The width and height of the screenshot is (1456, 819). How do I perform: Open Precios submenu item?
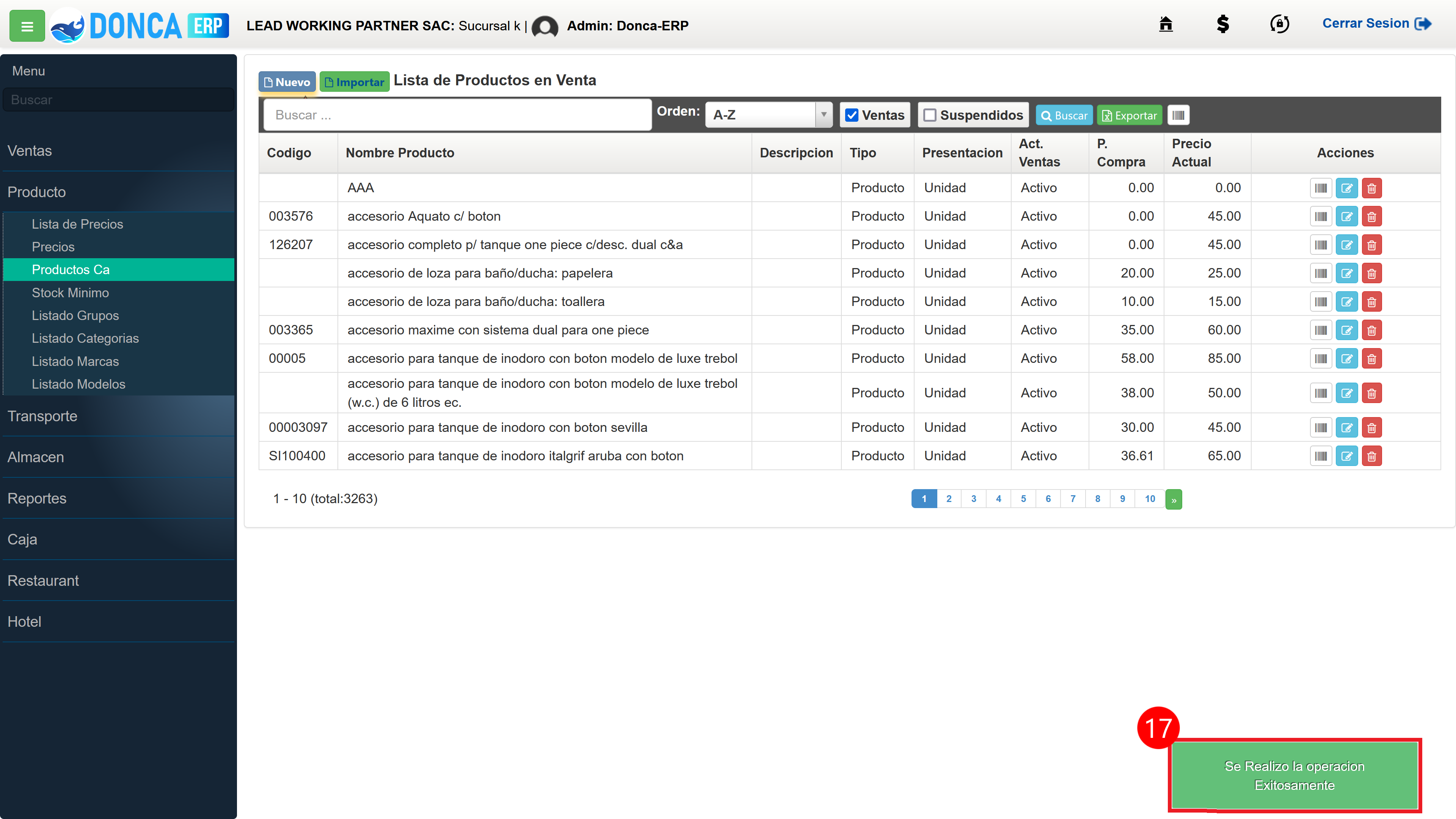[119, 247]
